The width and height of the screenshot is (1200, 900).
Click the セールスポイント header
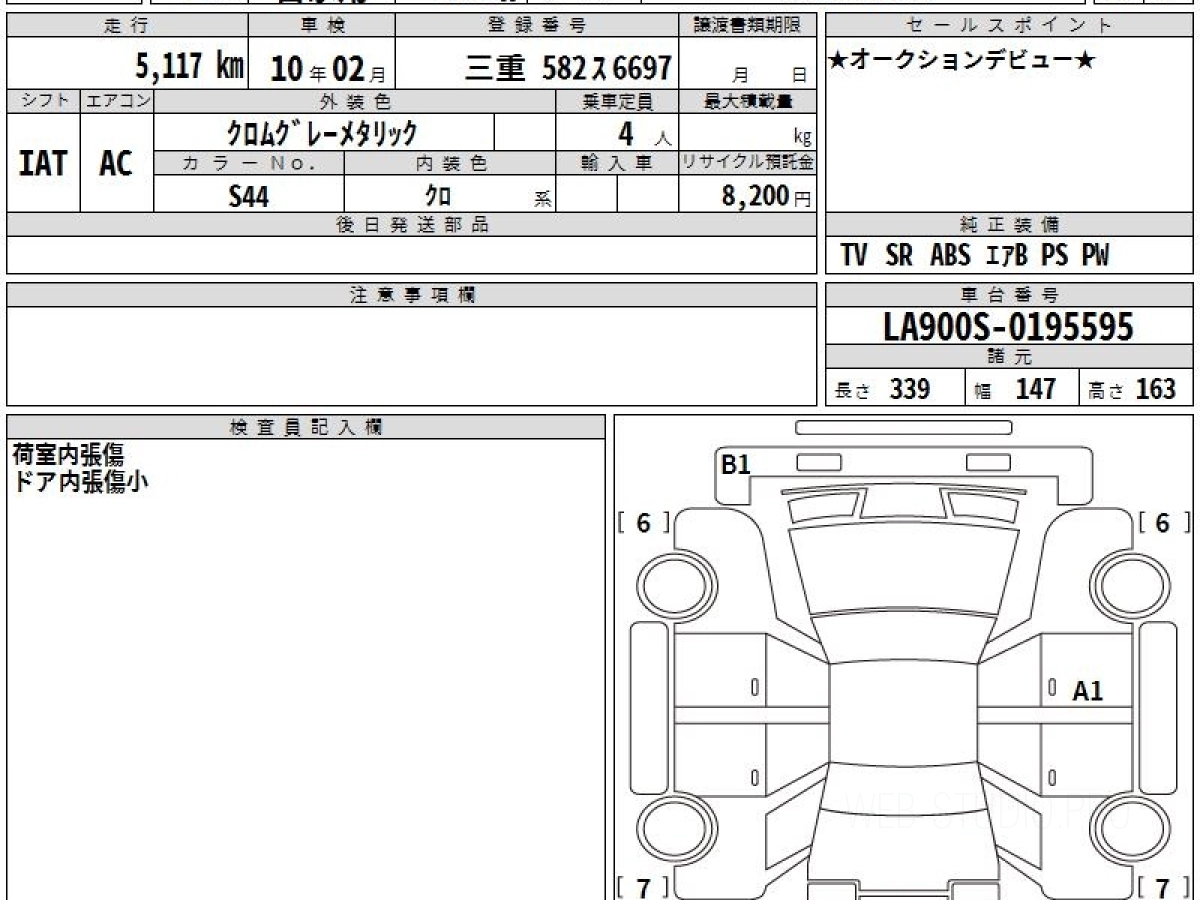click(x=1009, y=26)
